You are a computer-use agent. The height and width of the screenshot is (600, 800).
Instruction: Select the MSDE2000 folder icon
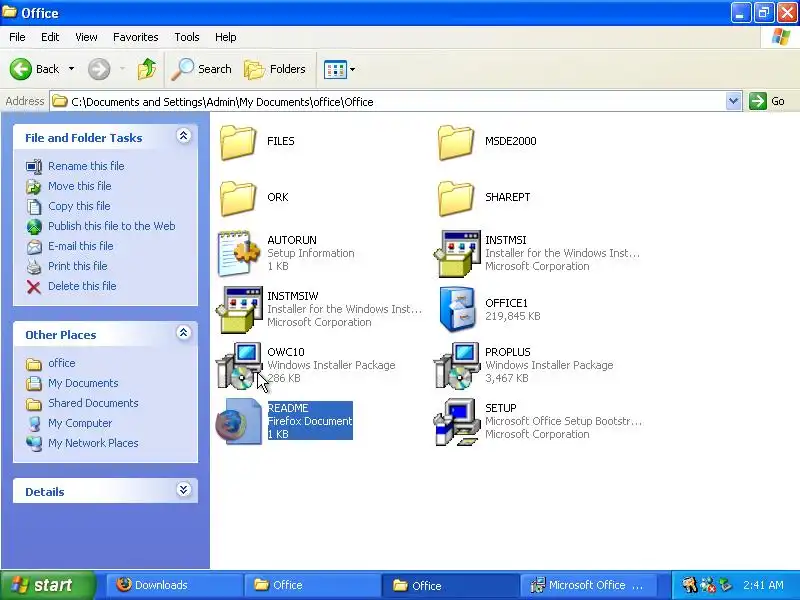pos(456,142)
